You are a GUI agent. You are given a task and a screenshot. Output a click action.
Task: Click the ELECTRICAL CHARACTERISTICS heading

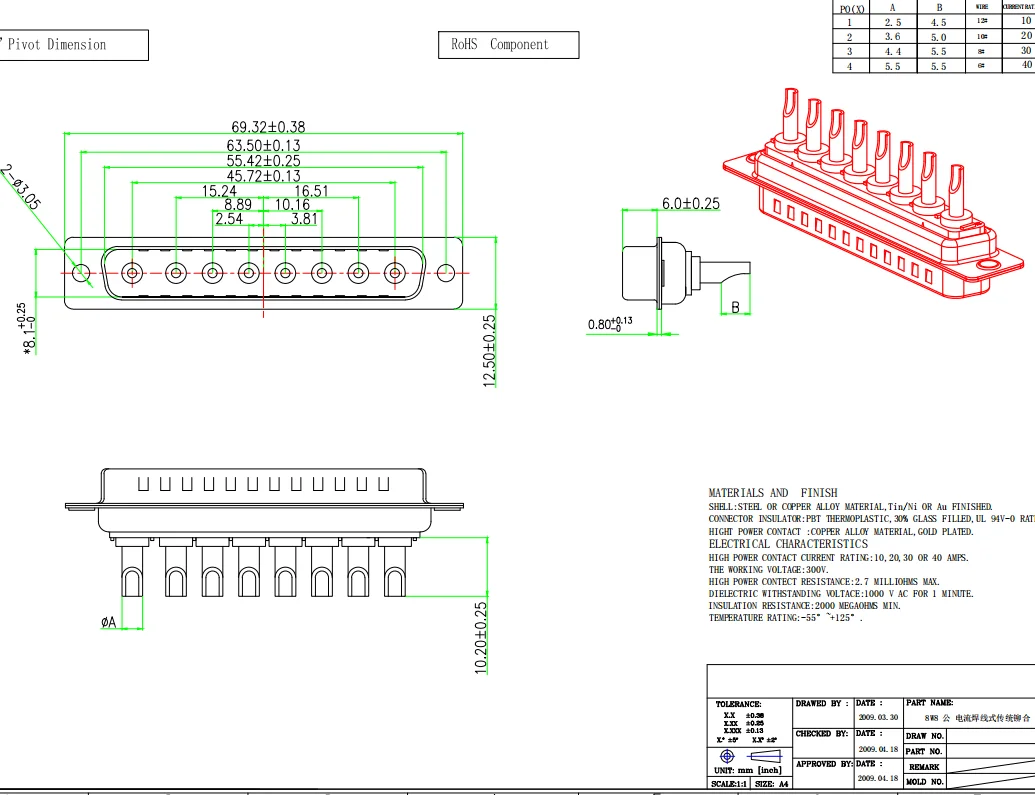[x=788, y=544]
